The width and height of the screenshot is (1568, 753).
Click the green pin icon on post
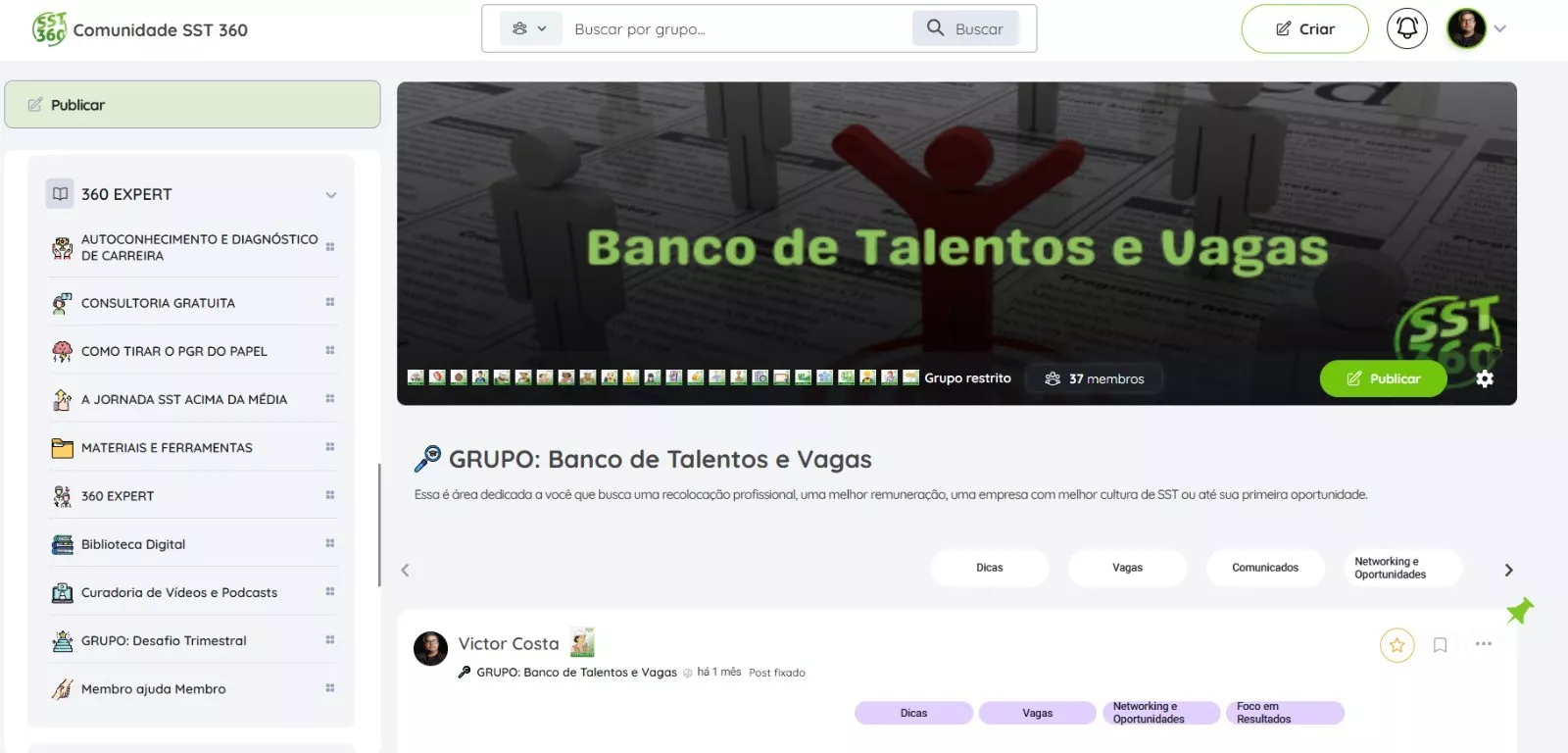coord(1520,611)
